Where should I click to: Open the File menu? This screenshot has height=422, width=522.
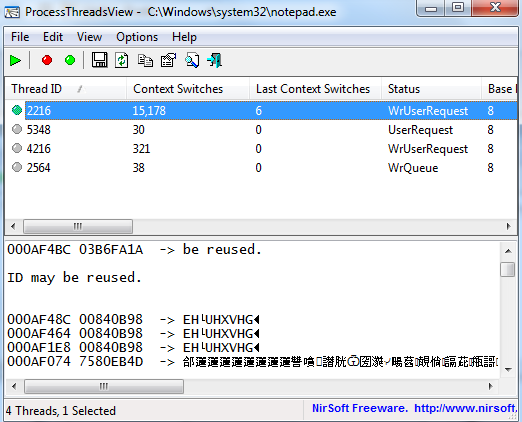click(20, 37)
